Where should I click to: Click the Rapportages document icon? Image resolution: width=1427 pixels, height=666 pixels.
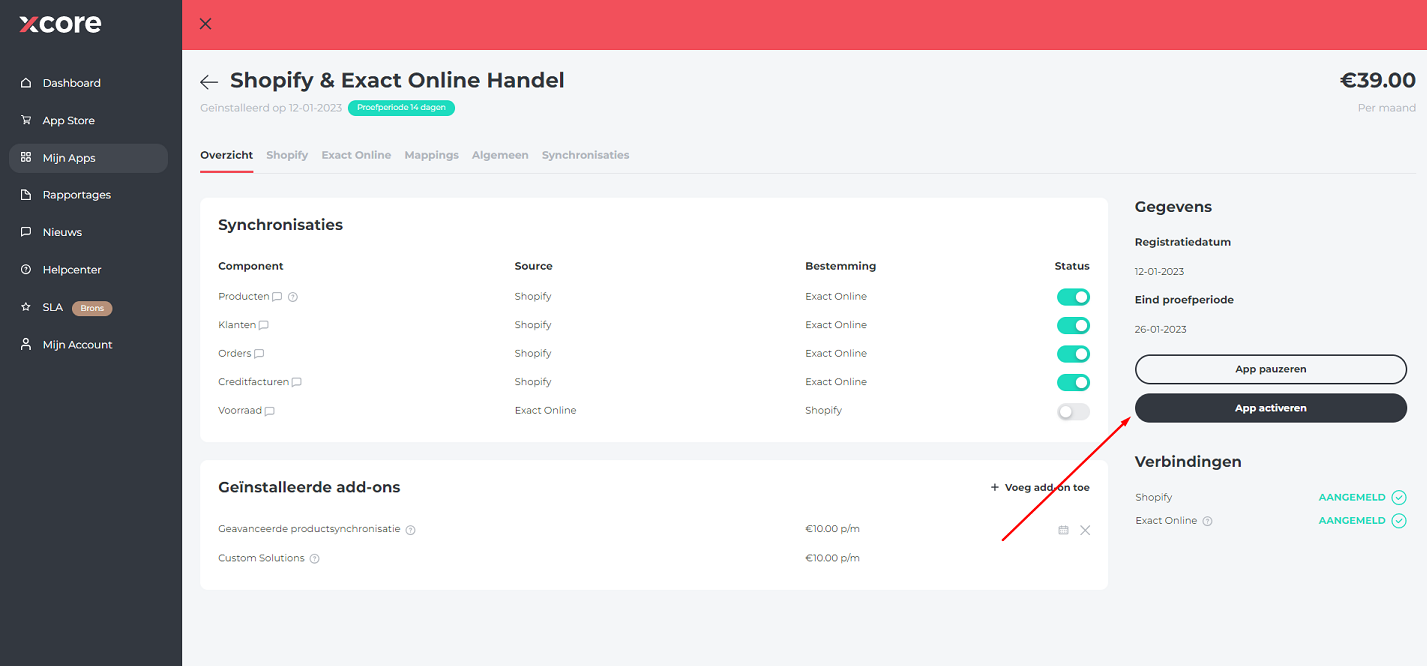(x=26, y=195)
